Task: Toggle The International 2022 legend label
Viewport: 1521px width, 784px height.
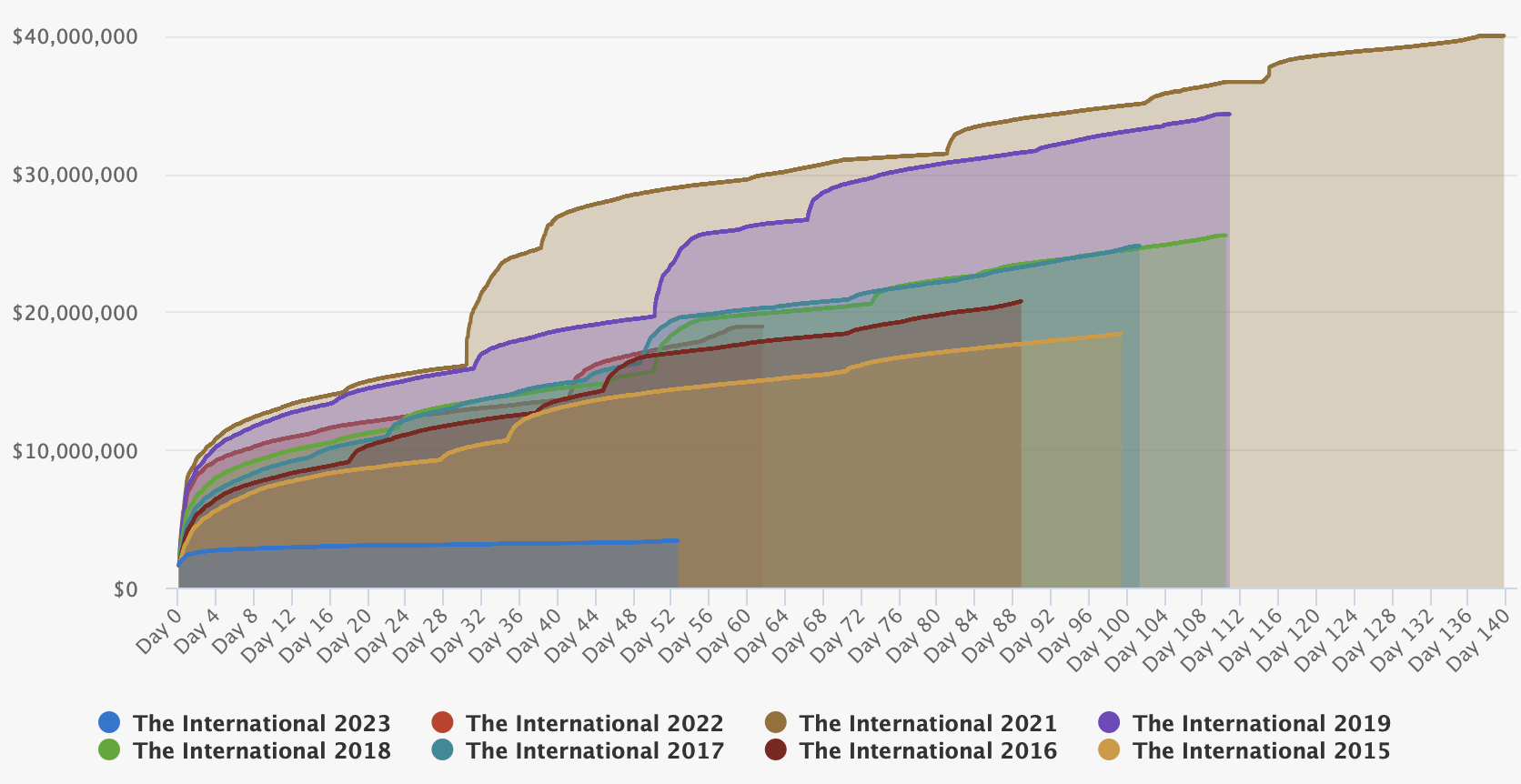Action: coord(595,723)
